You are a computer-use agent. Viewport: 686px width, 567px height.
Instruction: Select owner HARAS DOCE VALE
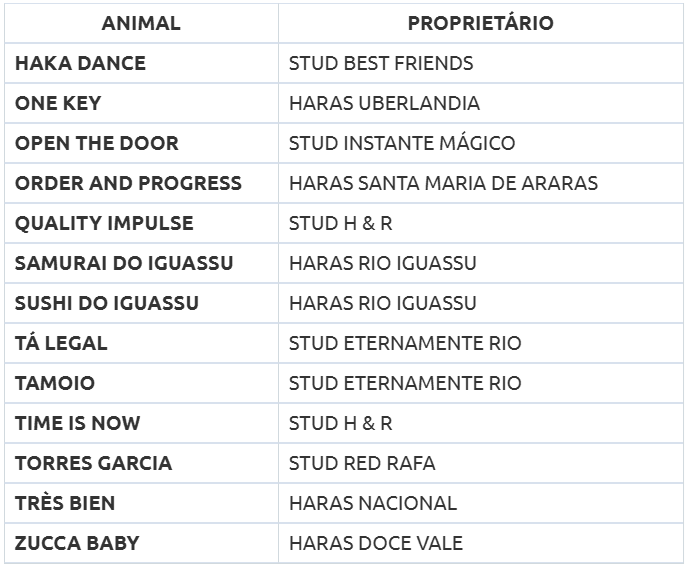pyautogui.click(x=375, y=543)
